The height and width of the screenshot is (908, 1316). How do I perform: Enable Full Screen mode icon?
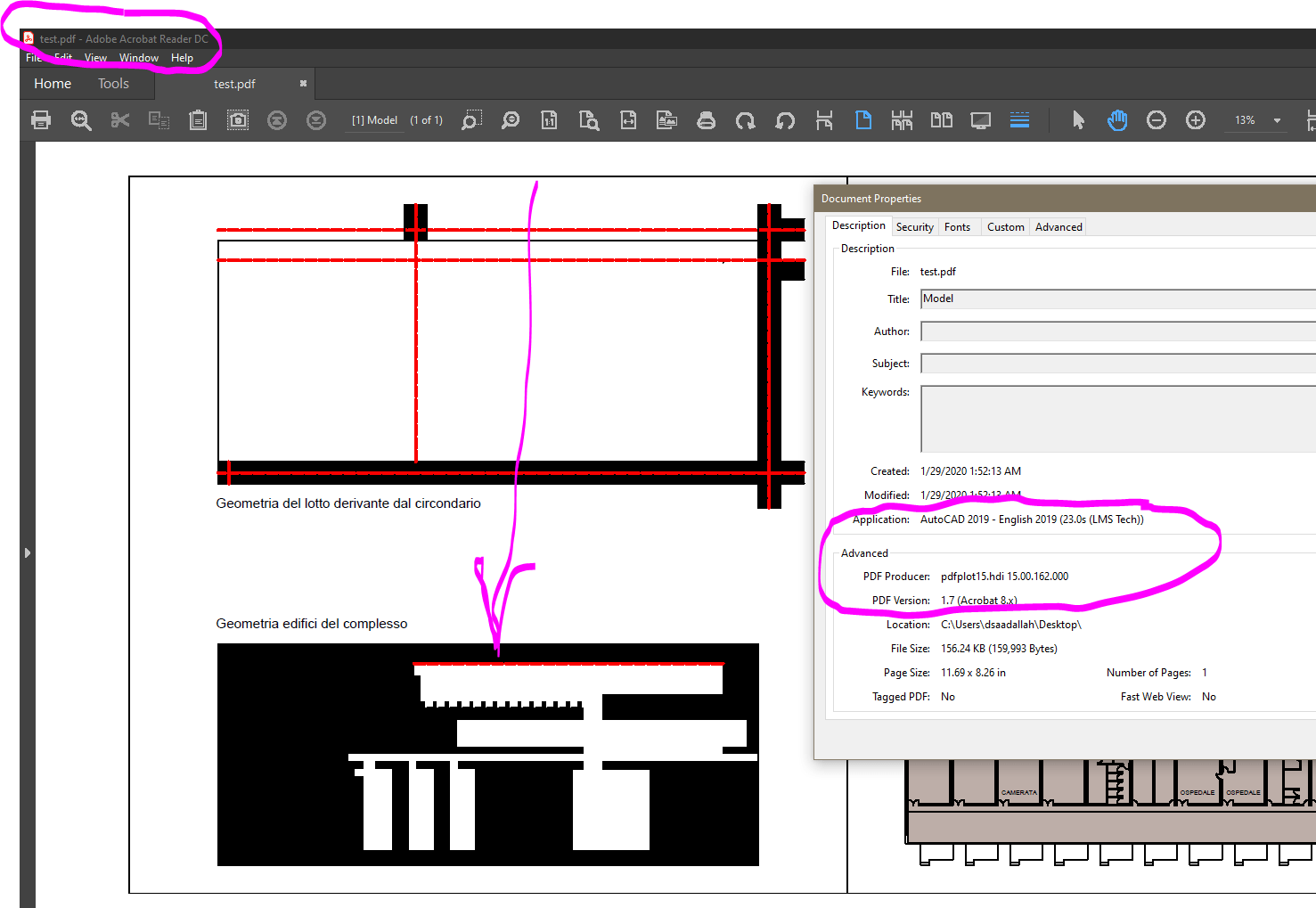(980, 119)
